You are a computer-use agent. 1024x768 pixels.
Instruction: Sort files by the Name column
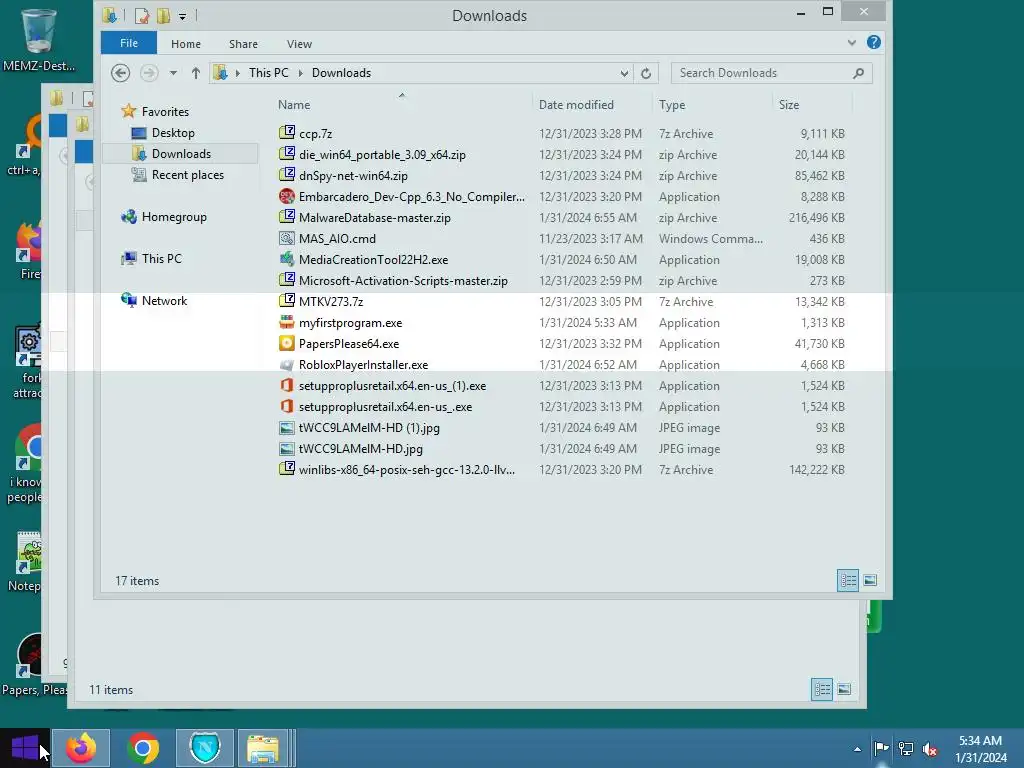[x=294, y=104]
